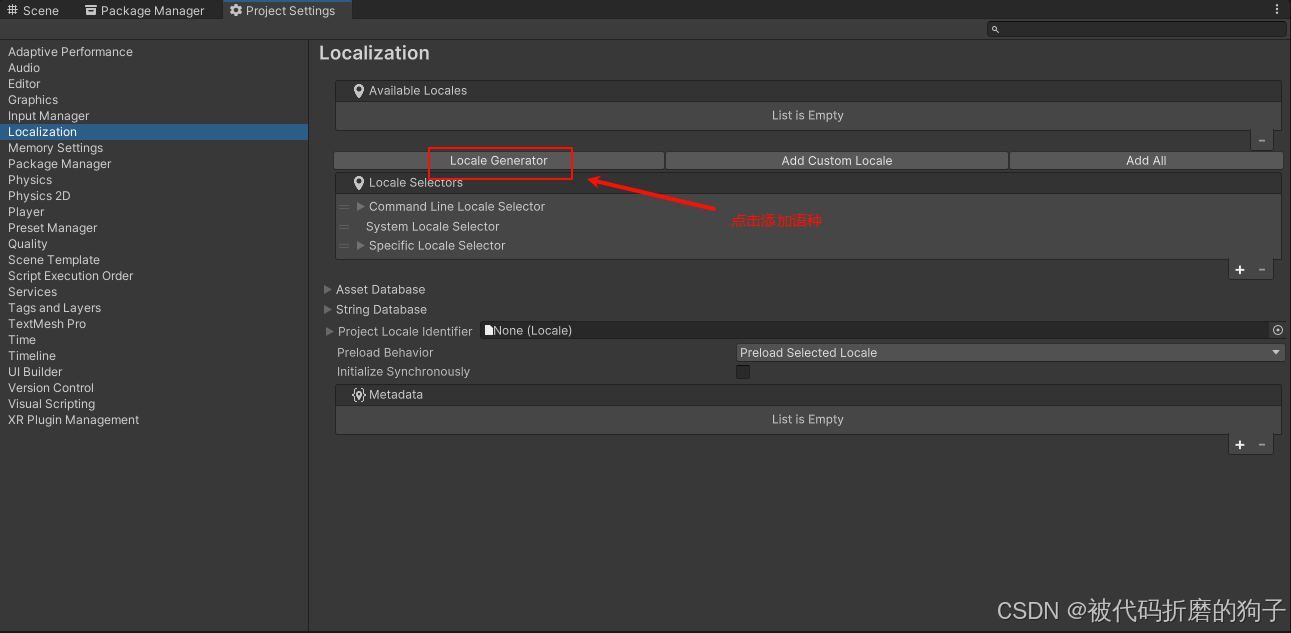Remove a Locale Selector with minus icon
The height and width of the screenshot is (633, 1291).
(x=1262, y=270)
